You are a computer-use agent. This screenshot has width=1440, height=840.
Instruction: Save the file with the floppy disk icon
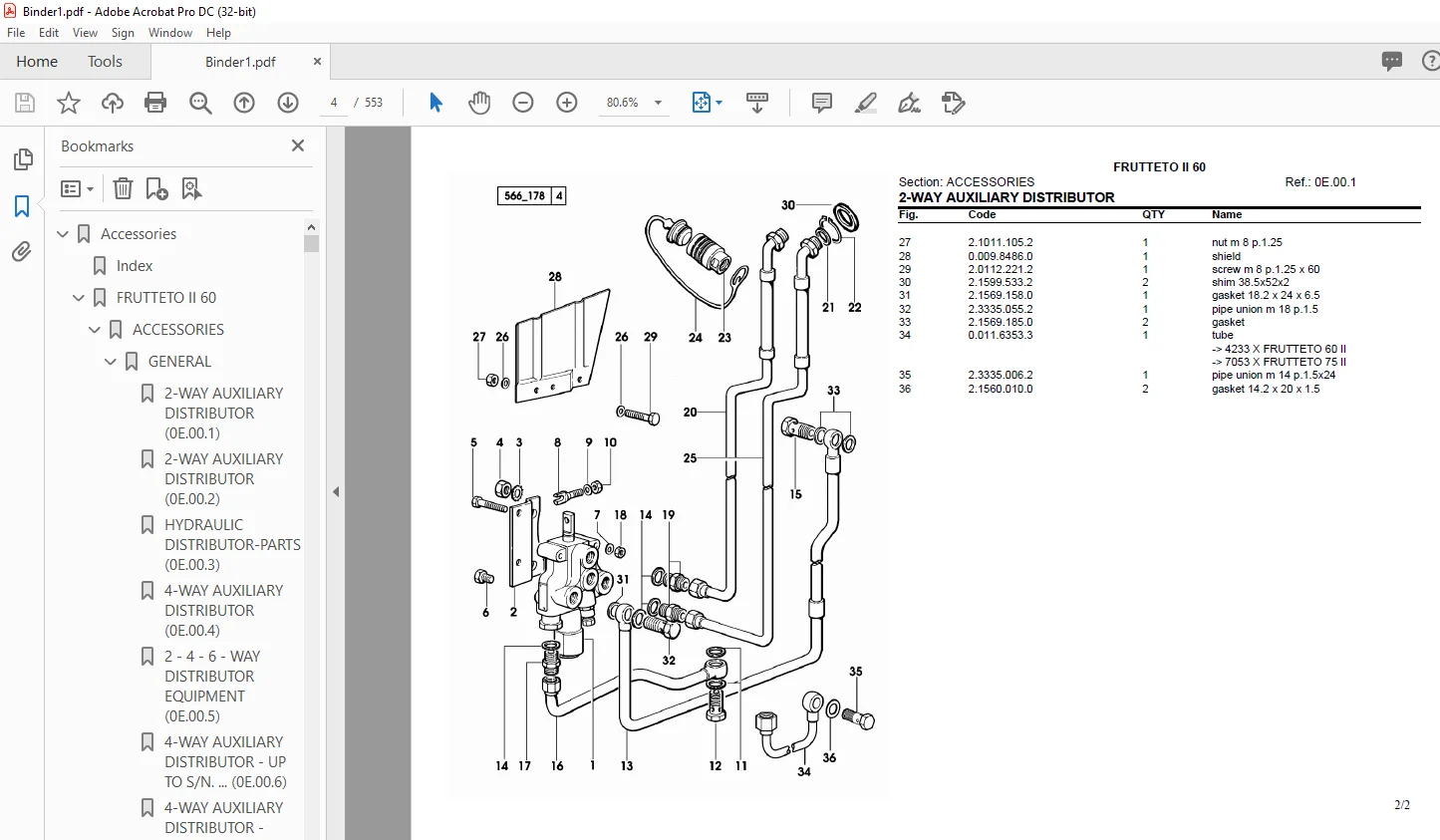[25, 103]
